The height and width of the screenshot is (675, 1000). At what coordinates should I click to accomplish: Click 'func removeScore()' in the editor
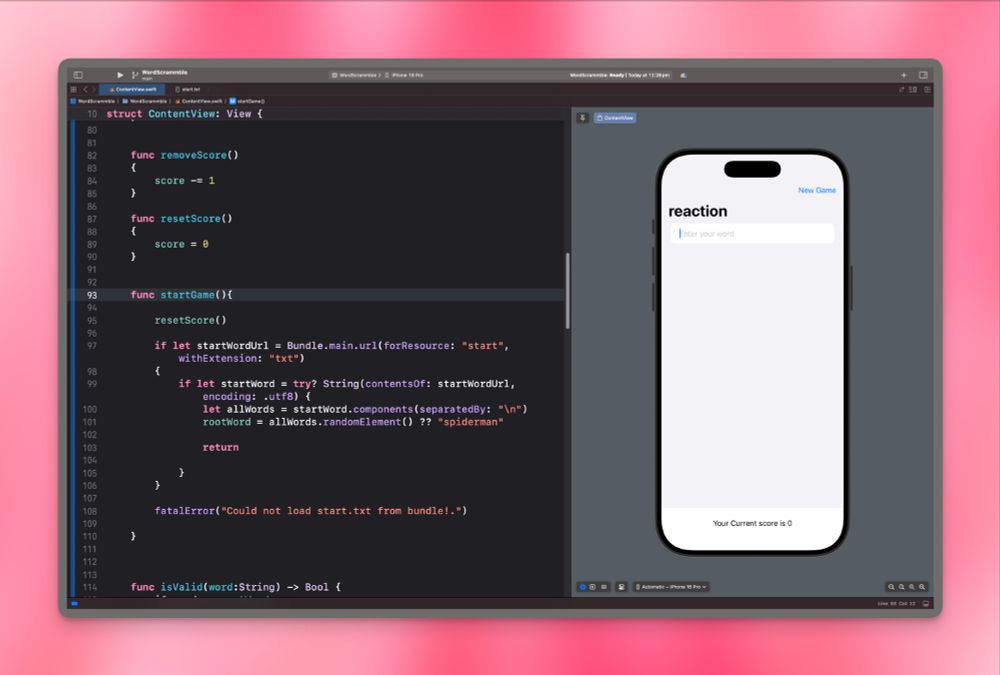click(184, 155)
